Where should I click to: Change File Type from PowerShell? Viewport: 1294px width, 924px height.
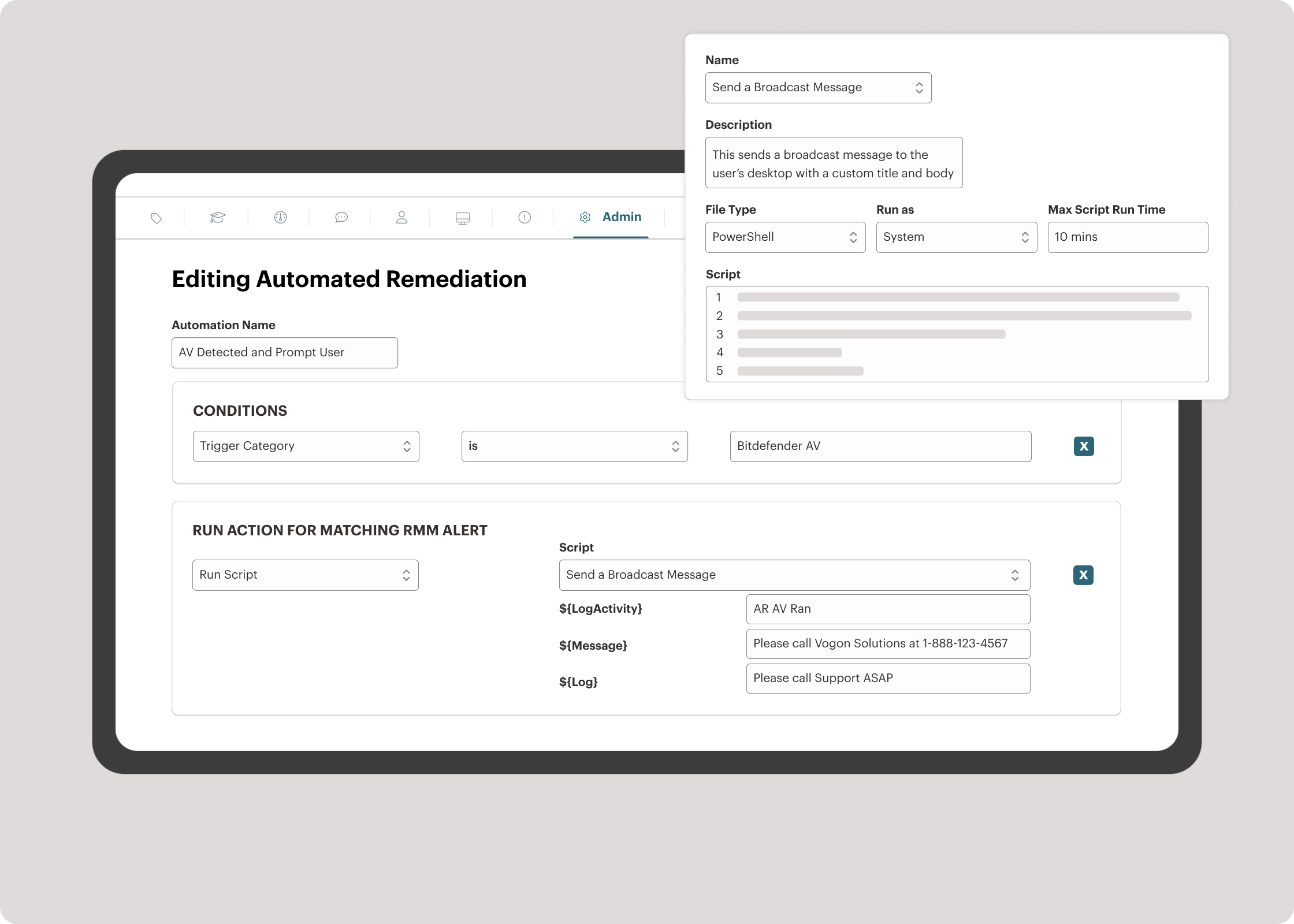tap(785, 237)
